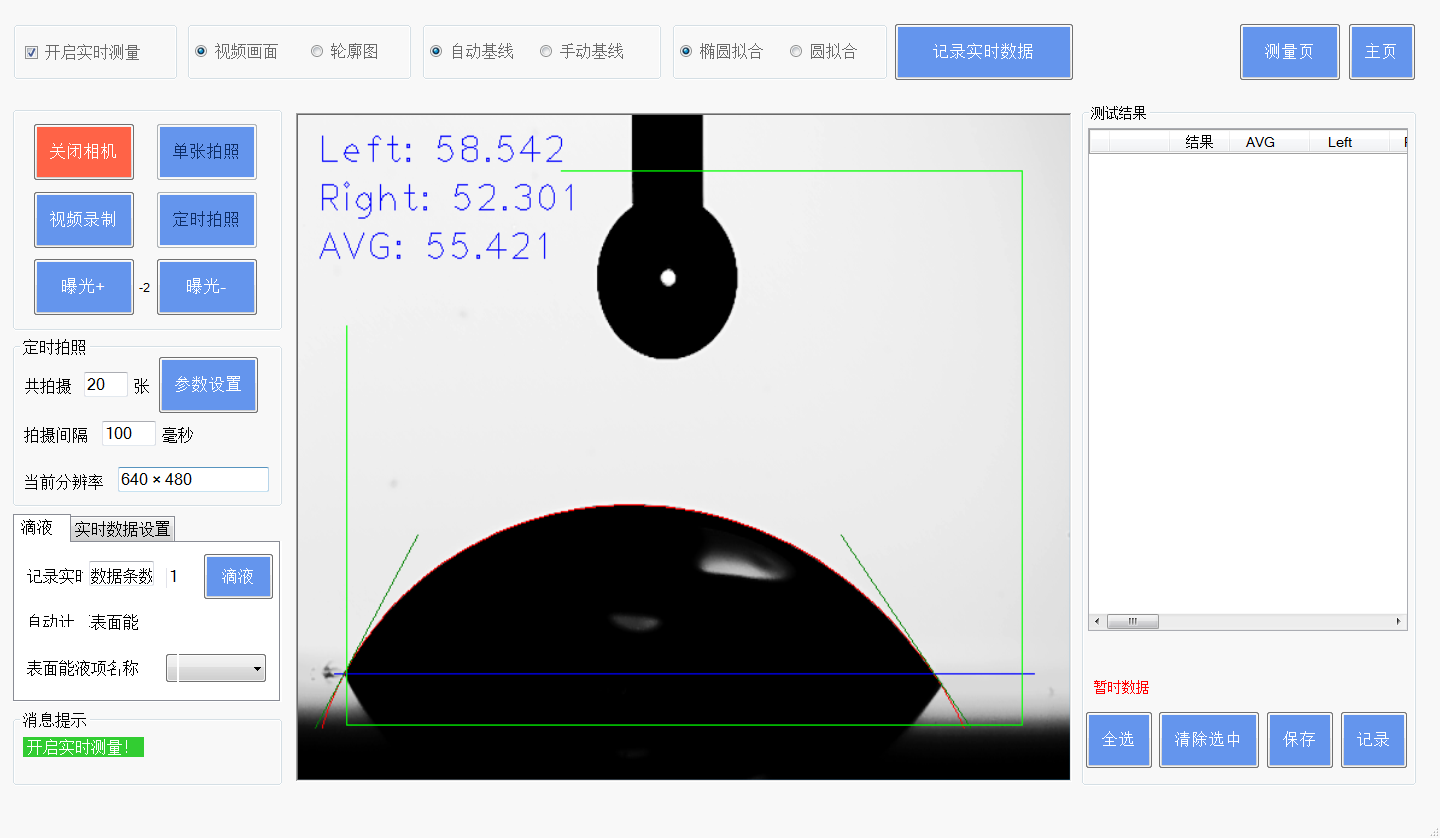
Task: Choose 圆拟合 circle fitting radio button
Action: pos(796,51)
